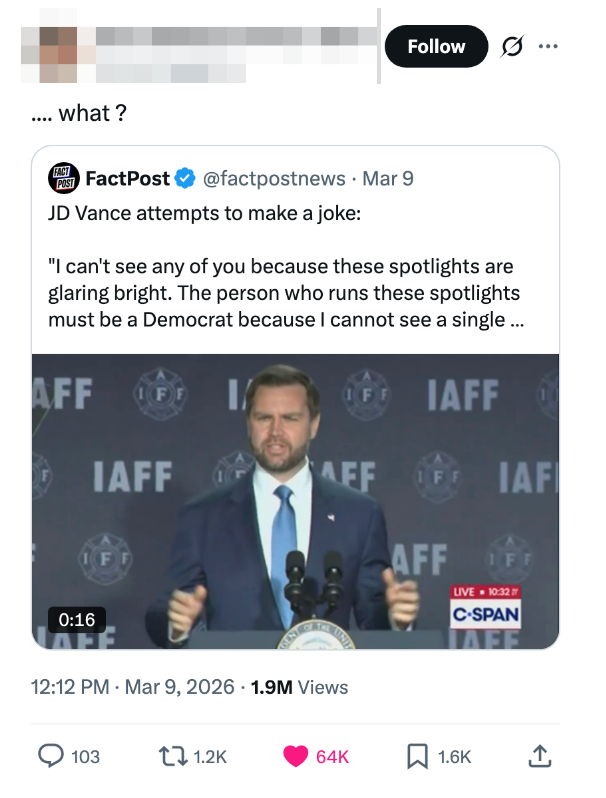
Task: Click the FactPost account name
Action: point(127,179)
